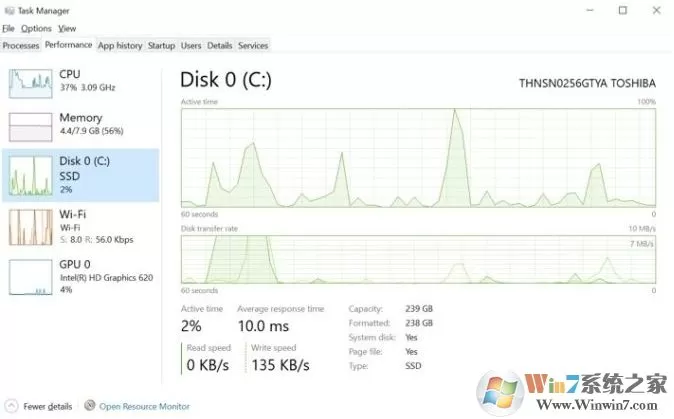
Task: Select the CPU usage graph thumbnail
Action: (x=31, y=83)
